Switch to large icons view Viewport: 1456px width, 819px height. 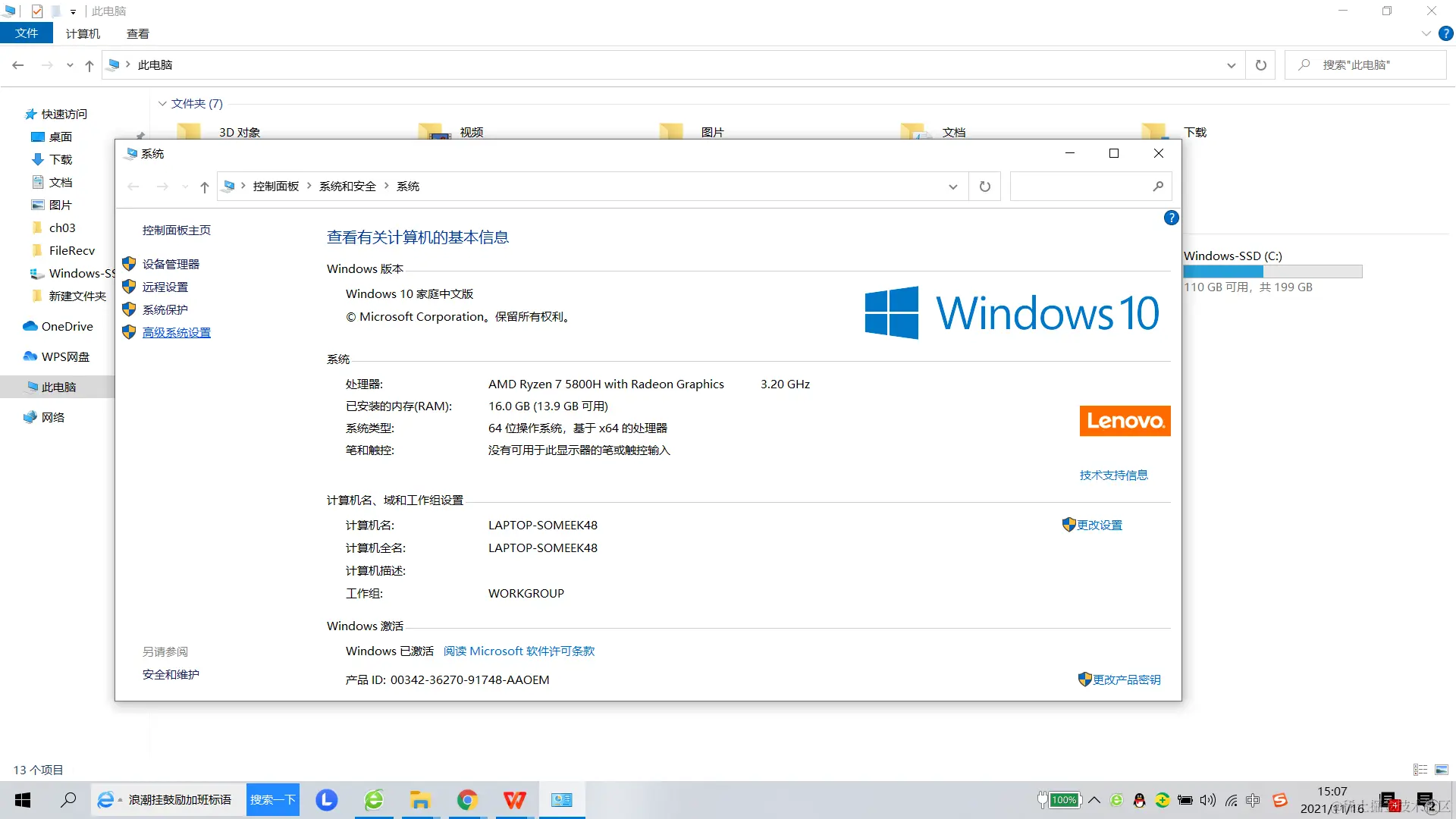[1442, 770]
